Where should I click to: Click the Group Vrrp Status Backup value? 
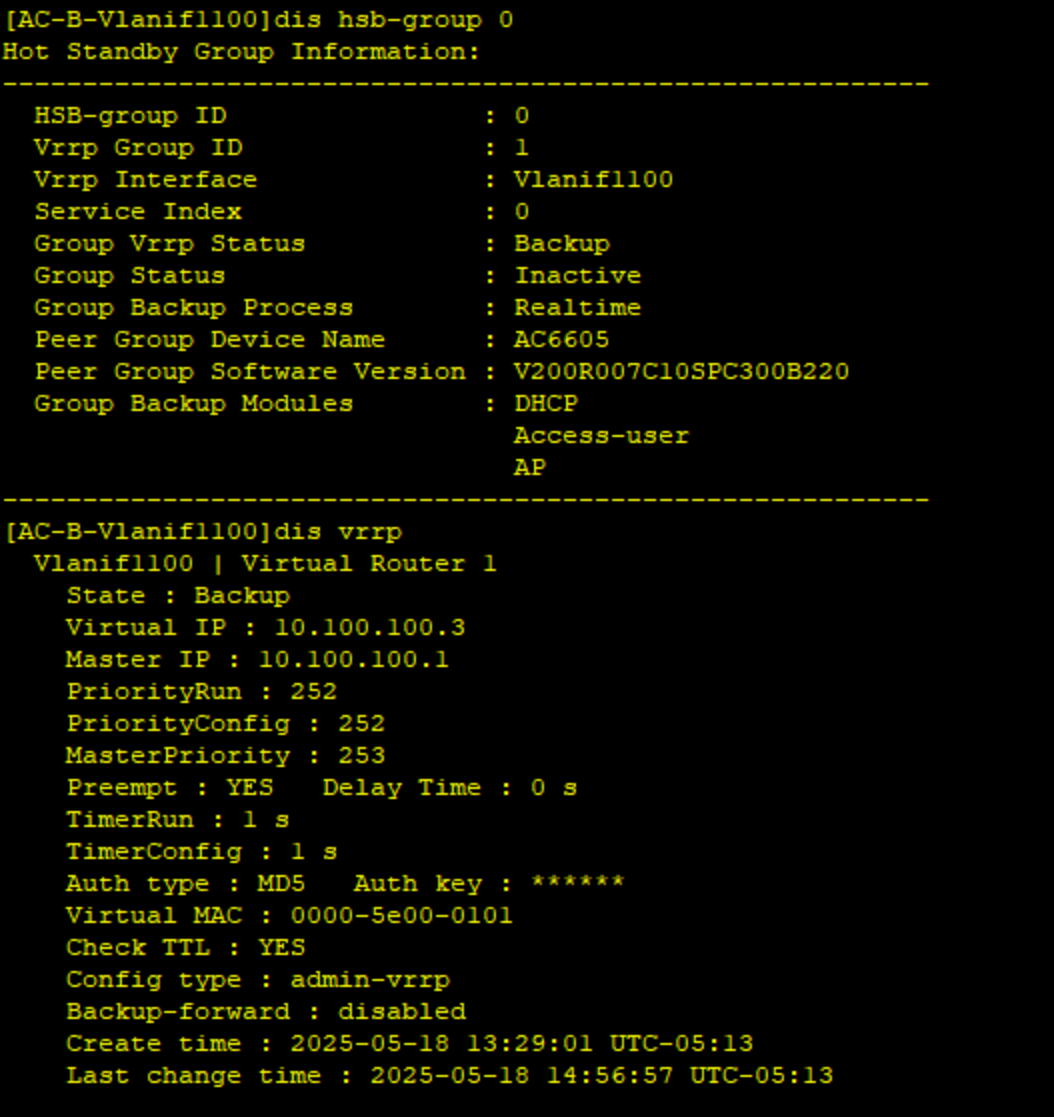click(x=562, y=244)
